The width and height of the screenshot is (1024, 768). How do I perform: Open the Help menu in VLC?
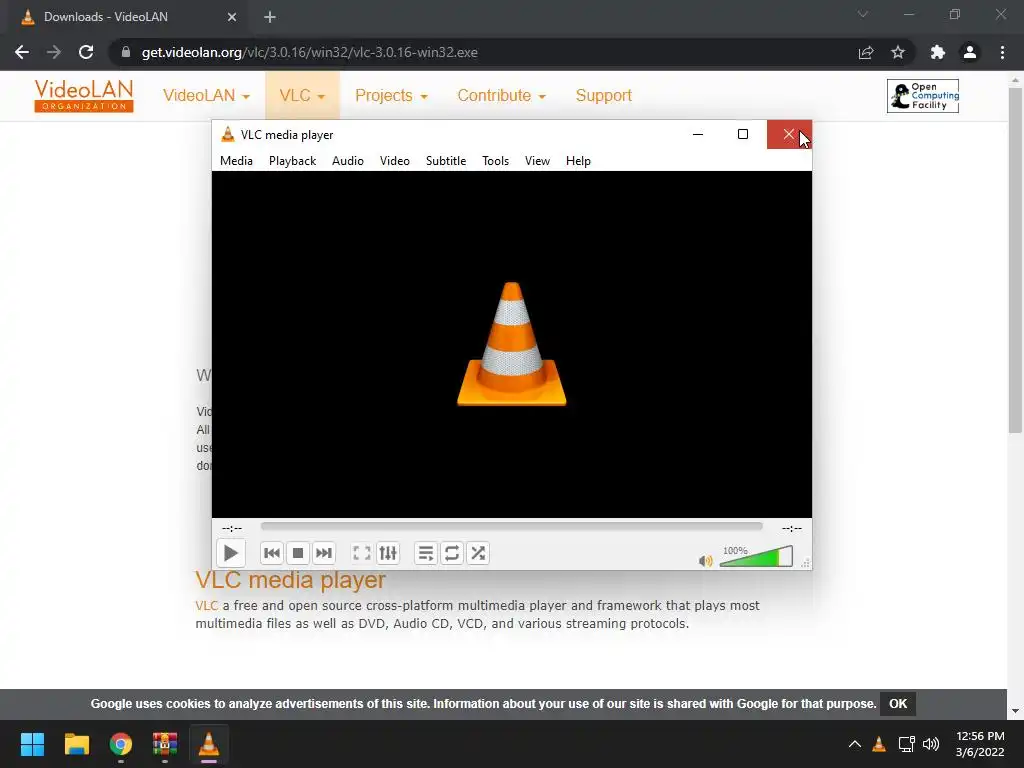point(578,161)
